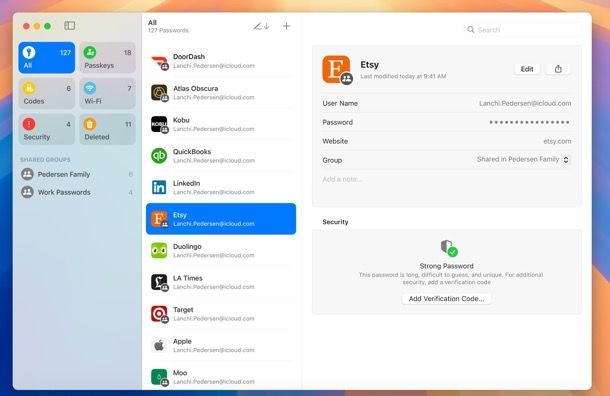Click the Atlas Obscura icon
The image size is (610, 396).
tap(159, 93)
